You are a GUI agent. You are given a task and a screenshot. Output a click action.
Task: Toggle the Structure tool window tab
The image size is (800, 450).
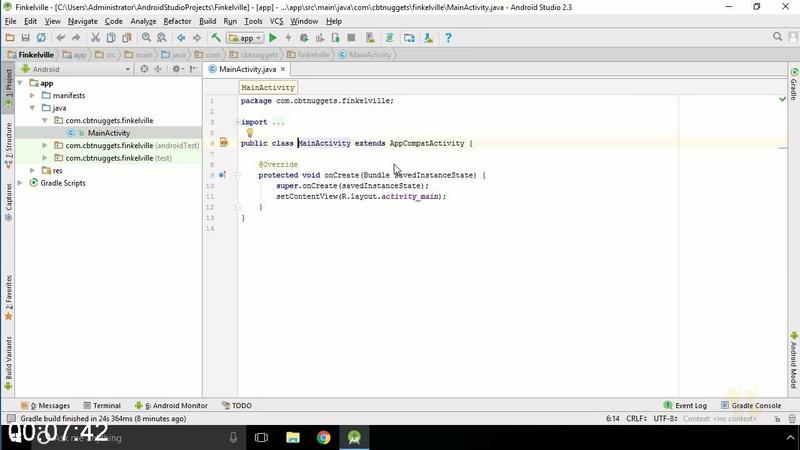8,145
